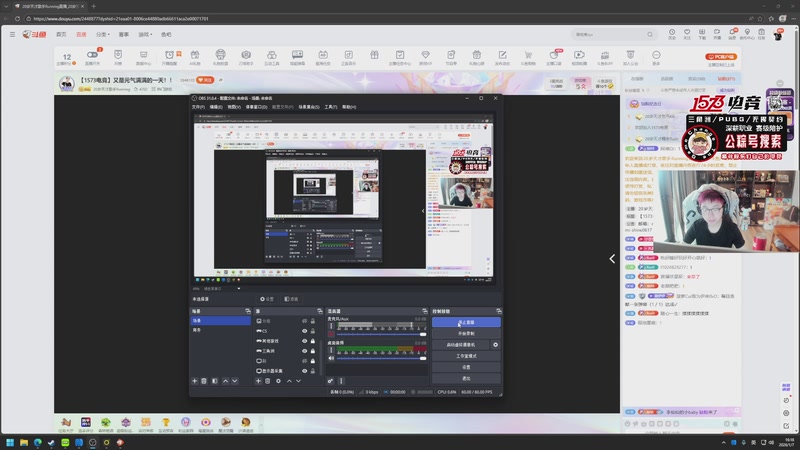The width and height of the screenshot is (800, 450).
Task: Pop out the Sources dock panel
Action: click(x=320, y=311)
